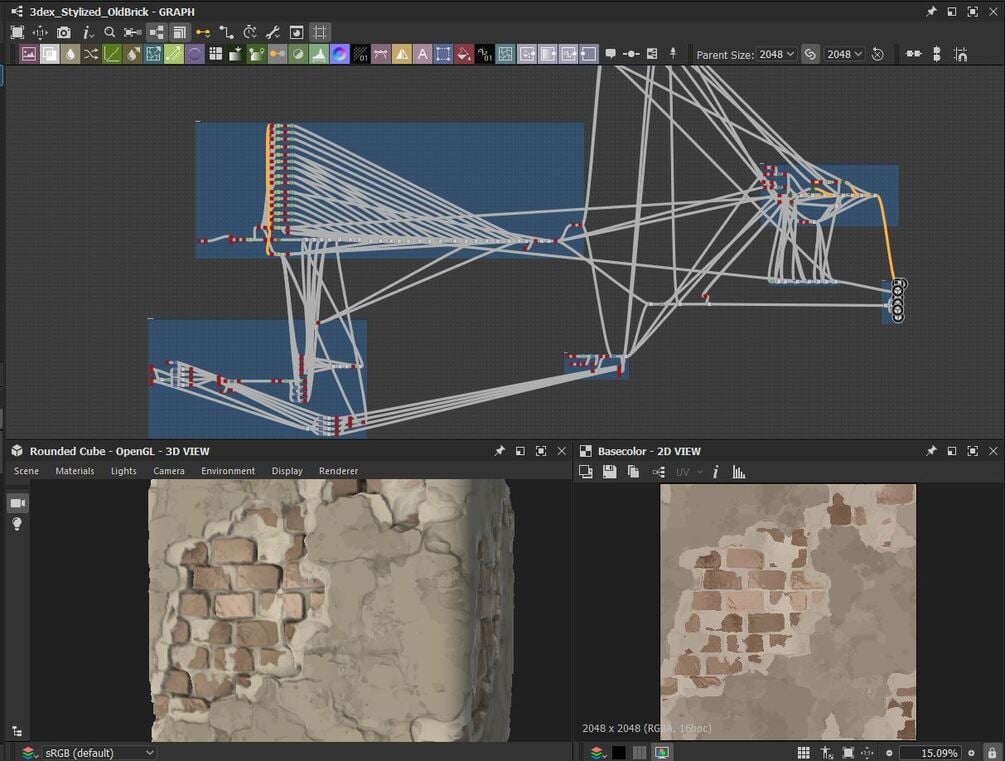Add a comment to the graph

610,54
